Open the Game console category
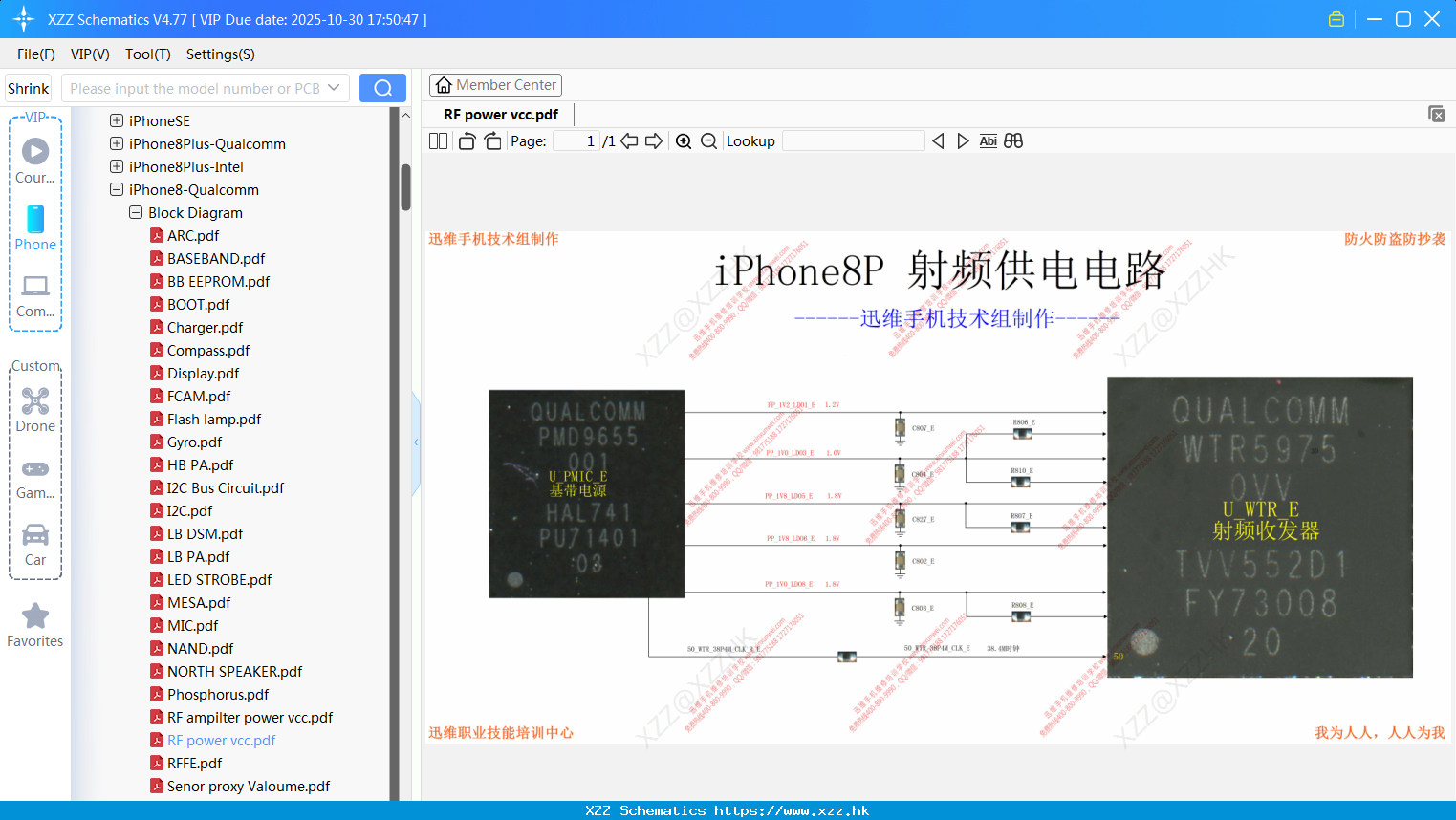The height and width of the screenshot is (820, 1456). pyautogui.click(x=35, y=479)
